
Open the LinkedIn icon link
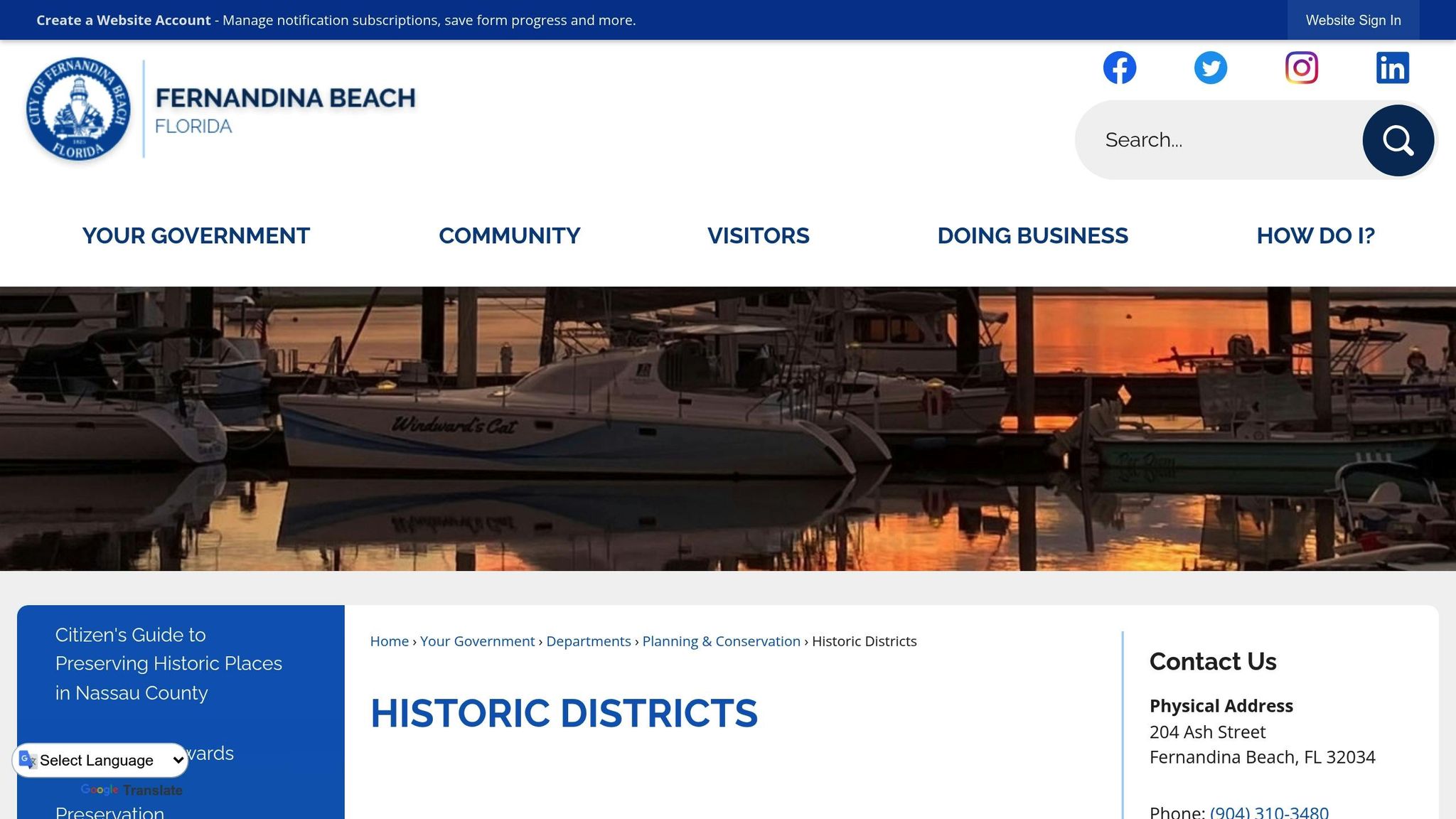[1392, 68]
